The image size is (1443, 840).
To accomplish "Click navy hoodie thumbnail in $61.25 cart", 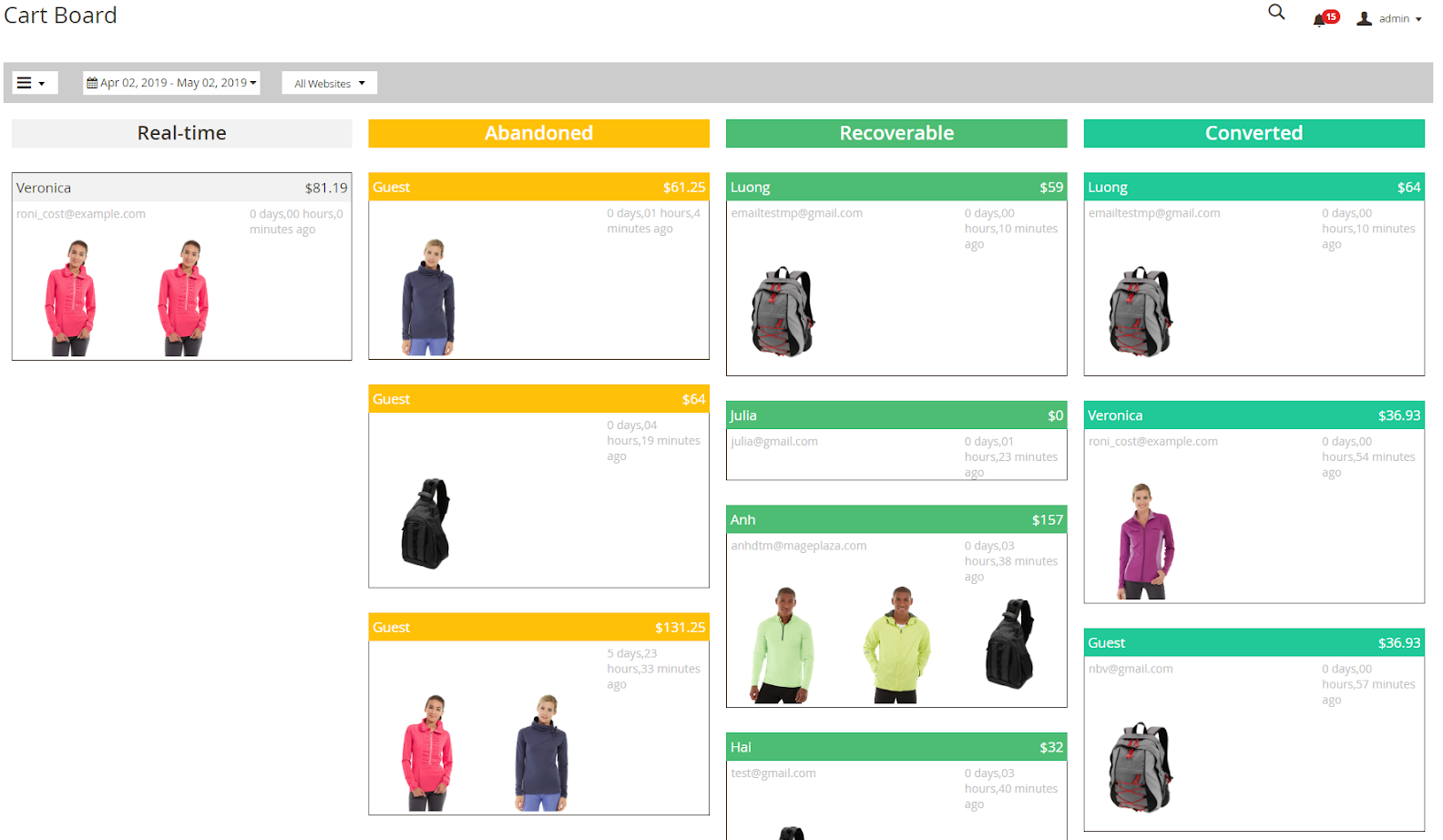I will click(x=428, y=297).
